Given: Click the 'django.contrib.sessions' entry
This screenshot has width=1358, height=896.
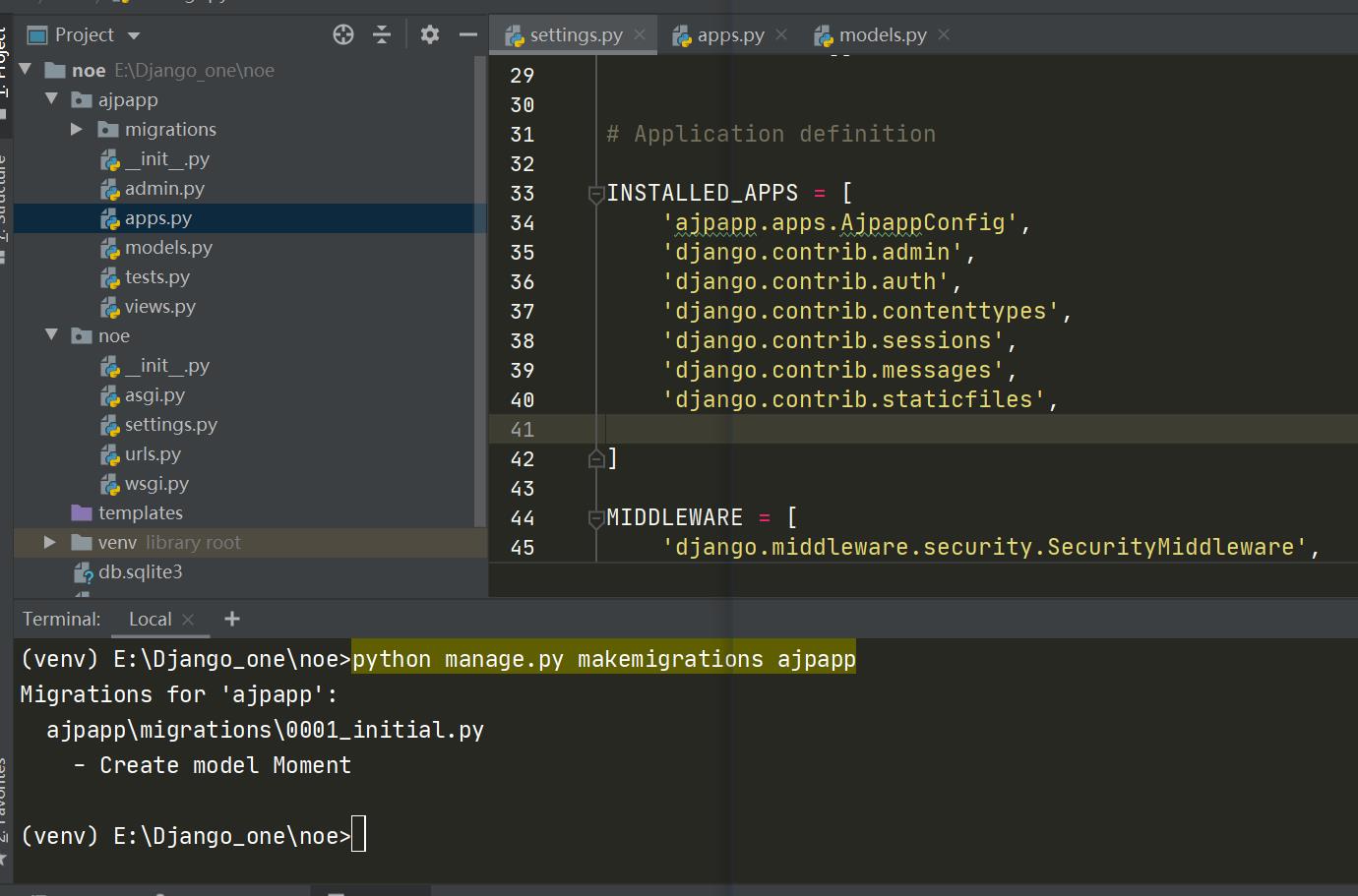Looking at the screenshot, I should 833,341.
